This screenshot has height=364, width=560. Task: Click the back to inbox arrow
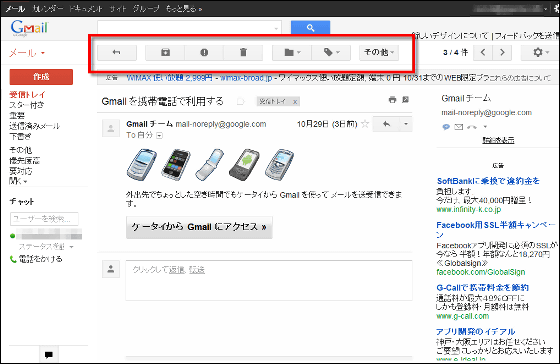117,53
